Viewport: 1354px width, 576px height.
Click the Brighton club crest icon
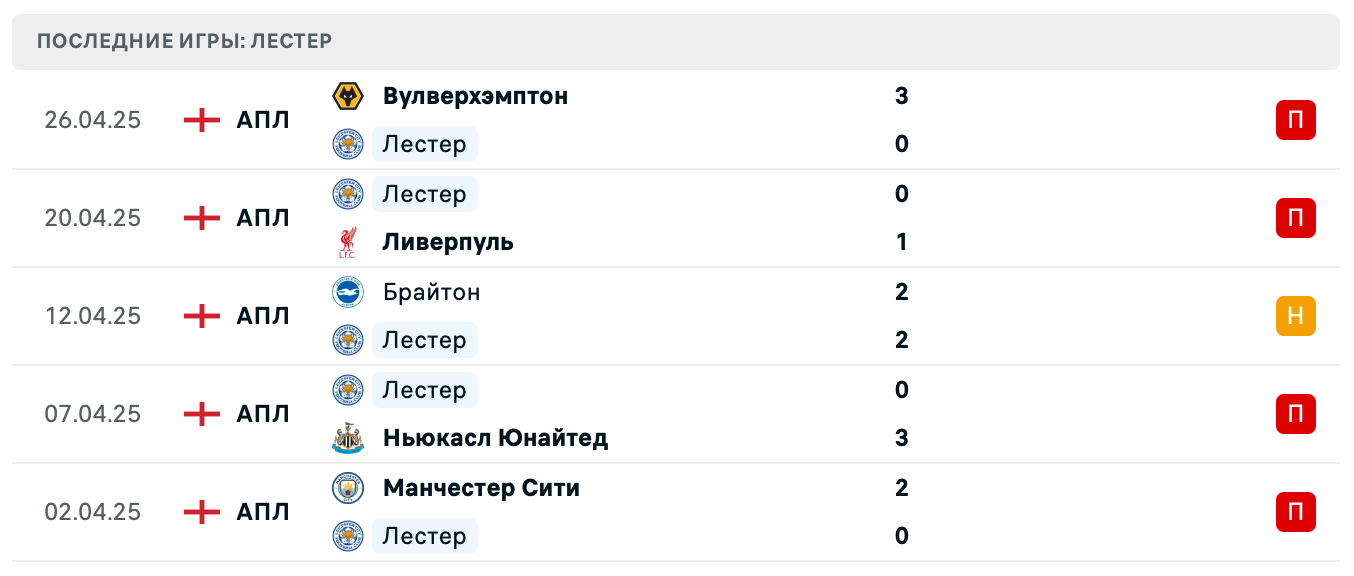tap(347, 292)
